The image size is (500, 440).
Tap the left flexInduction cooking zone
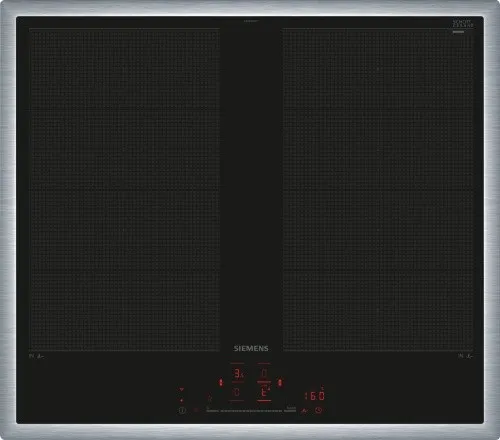(124, 189)
